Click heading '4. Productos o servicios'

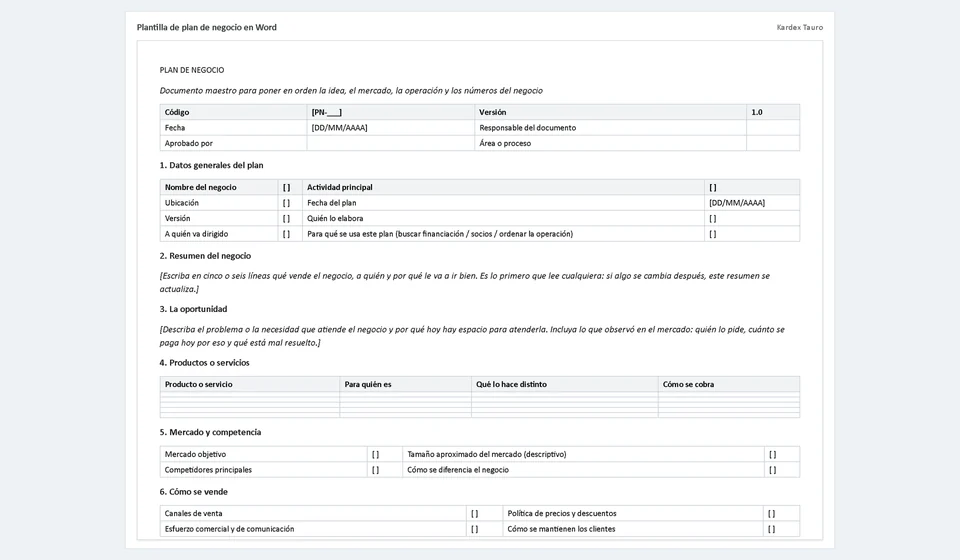click(x=204, y=362)
